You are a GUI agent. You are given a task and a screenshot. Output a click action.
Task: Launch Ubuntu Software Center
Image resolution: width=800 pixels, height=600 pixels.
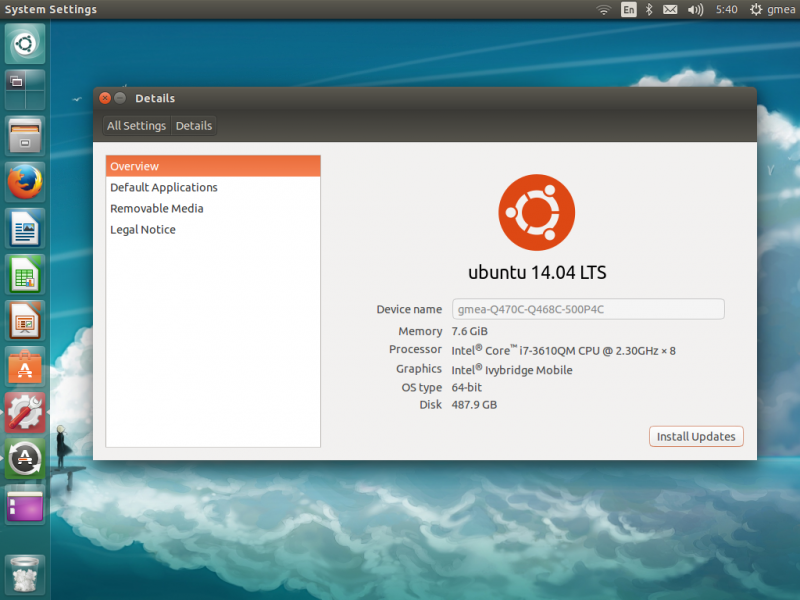[x=25, y=366]
